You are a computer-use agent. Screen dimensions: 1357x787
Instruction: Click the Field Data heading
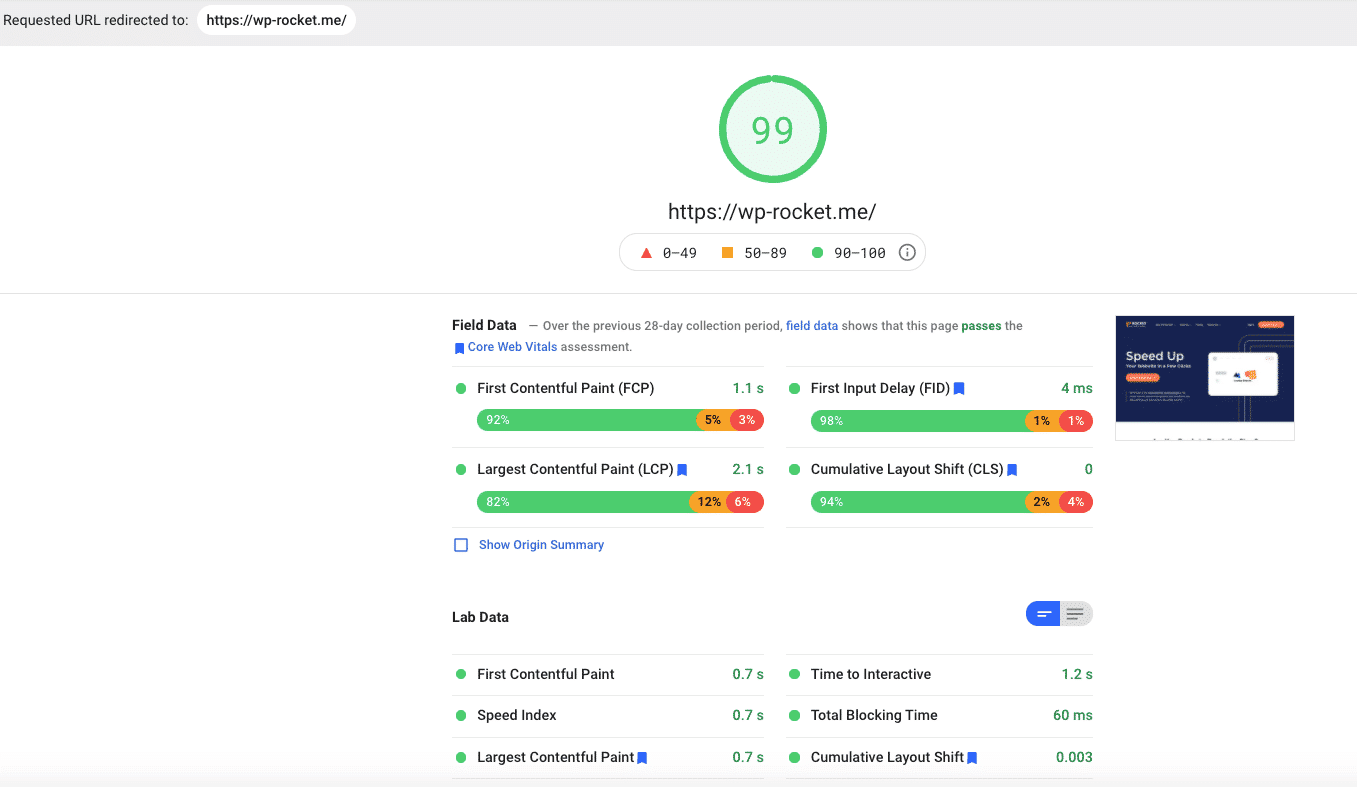tap(484, 325)
